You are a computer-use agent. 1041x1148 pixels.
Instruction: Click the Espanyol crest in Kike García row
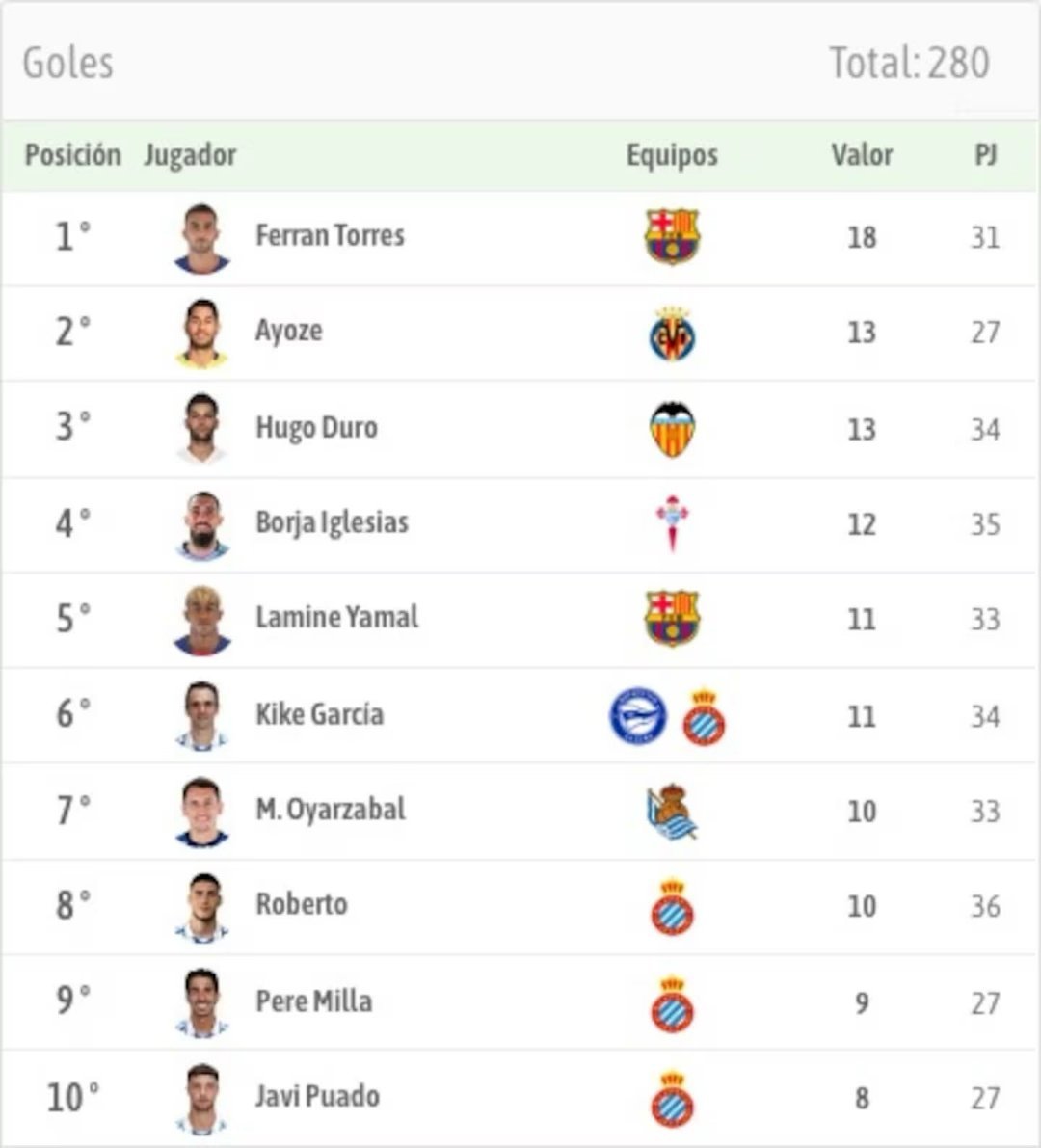[x=704, y=717]
